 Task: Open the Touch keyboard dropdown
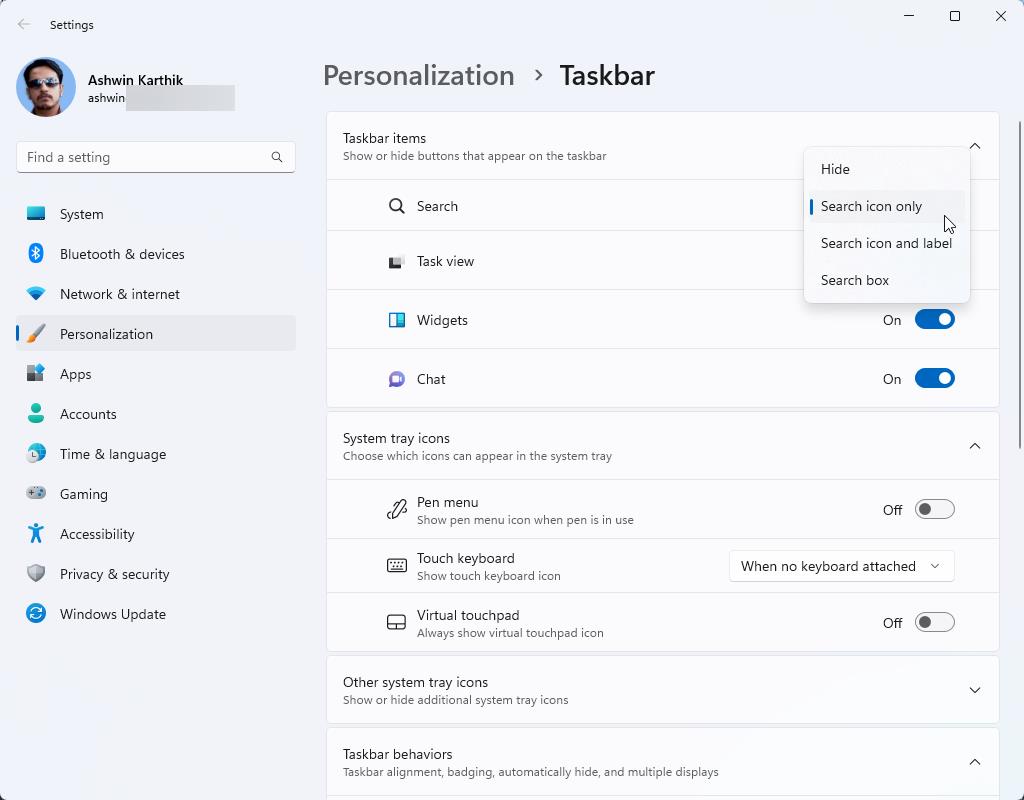[841, 566]
